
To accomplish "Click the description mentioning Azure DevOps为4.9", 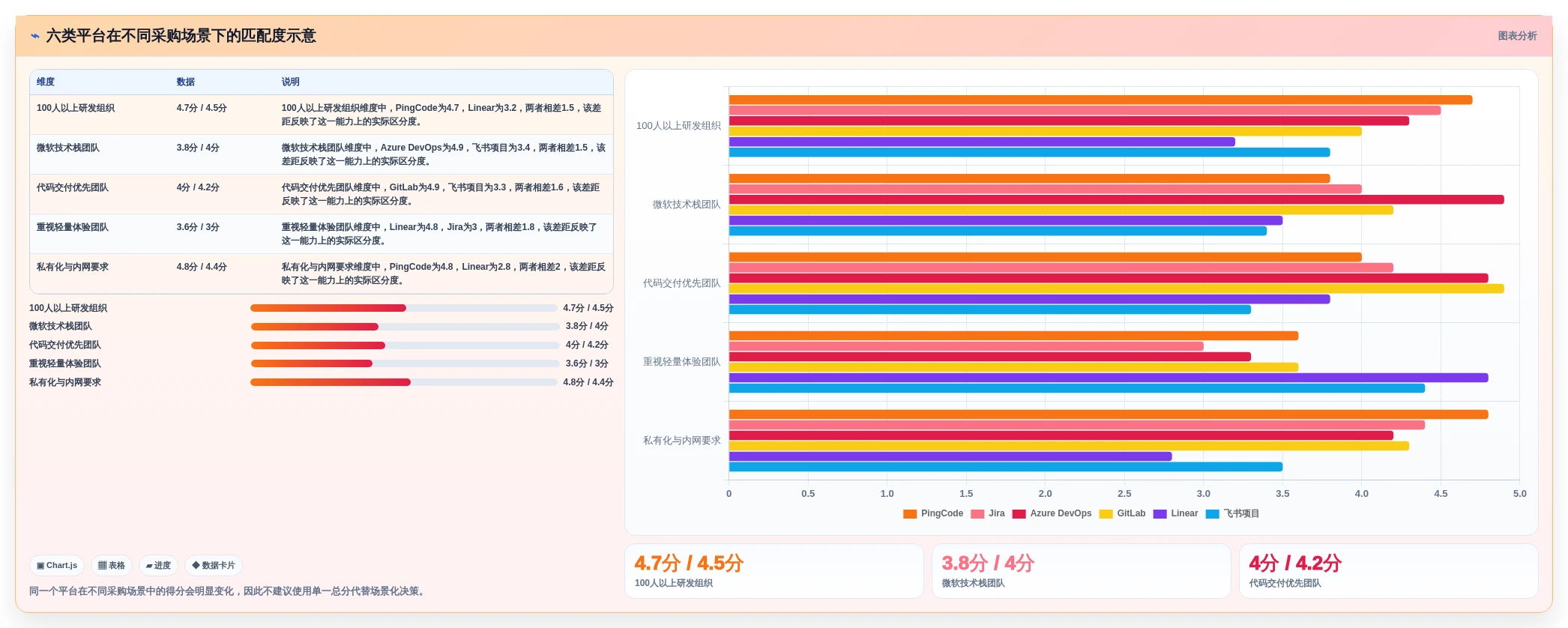I will coord(444,154).
